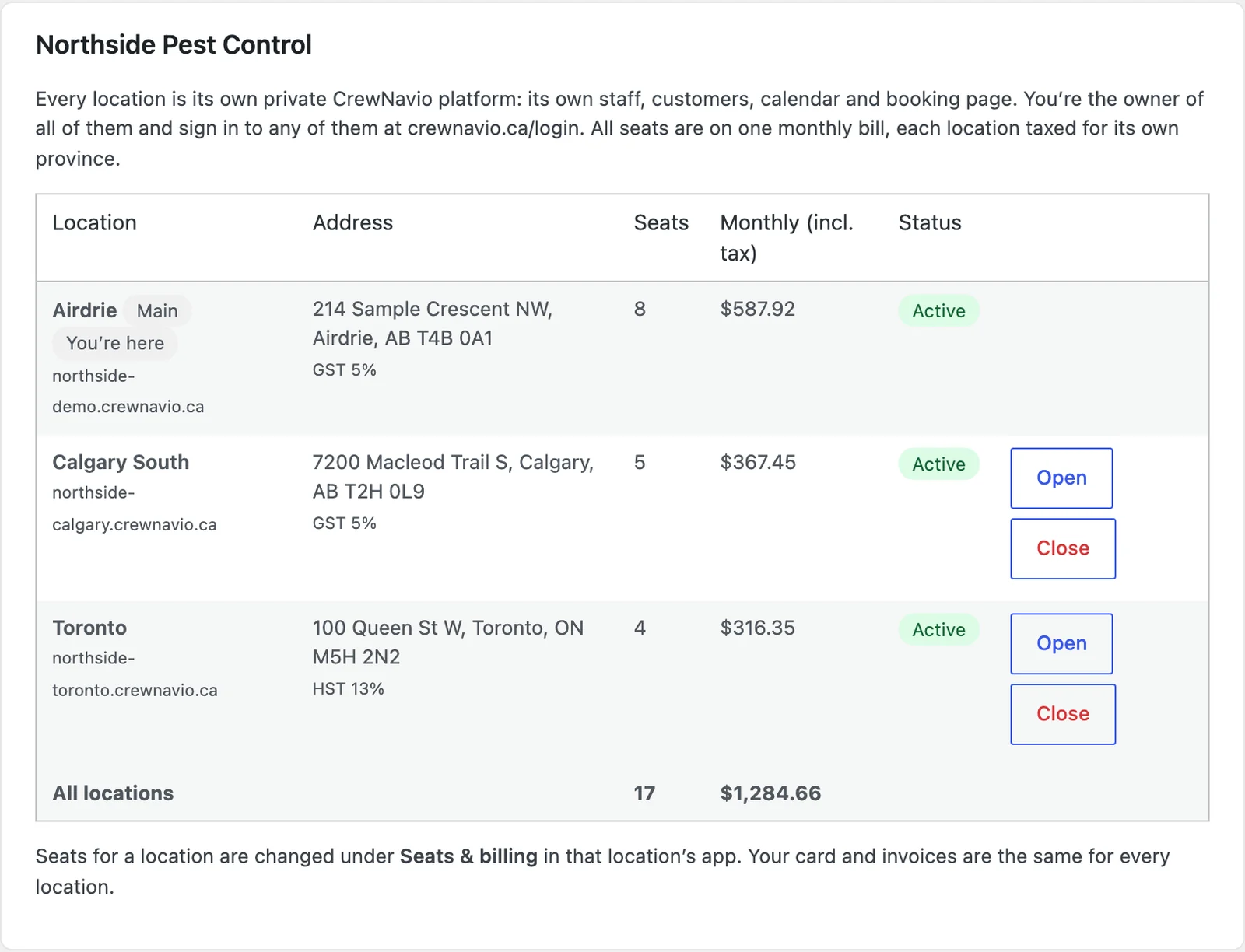
Task: Click the "You're here" badge
Action: pos(115,343)
